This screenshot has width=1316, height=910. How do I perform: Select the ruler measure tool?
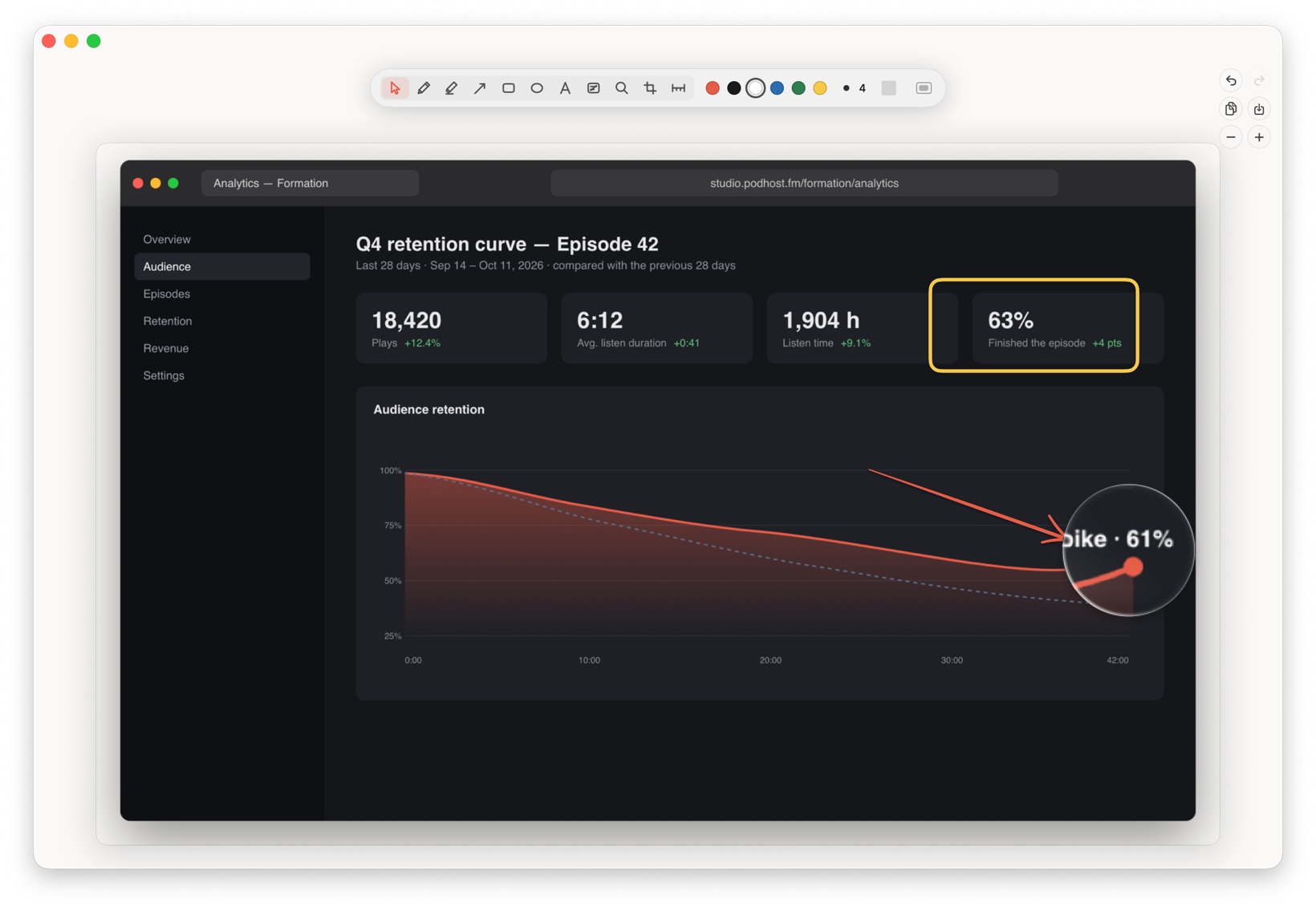679,88
